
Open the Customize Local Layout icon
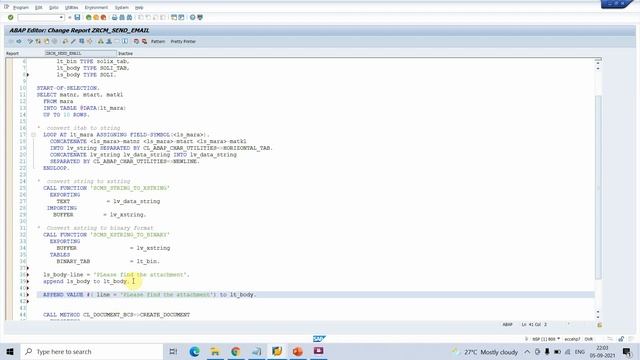point(200,18)
